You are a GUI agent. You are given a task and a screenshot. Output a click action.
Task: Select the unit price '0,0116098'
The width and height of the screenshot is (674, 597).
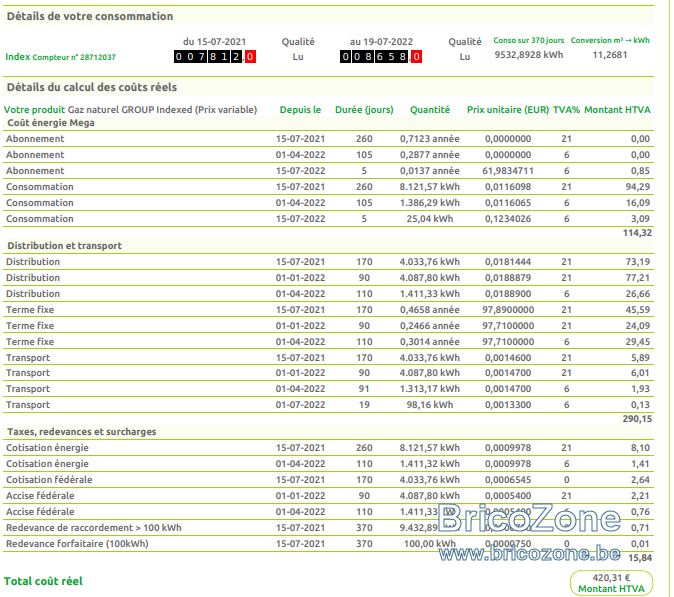pyautogui.click(x=508, y=187)
